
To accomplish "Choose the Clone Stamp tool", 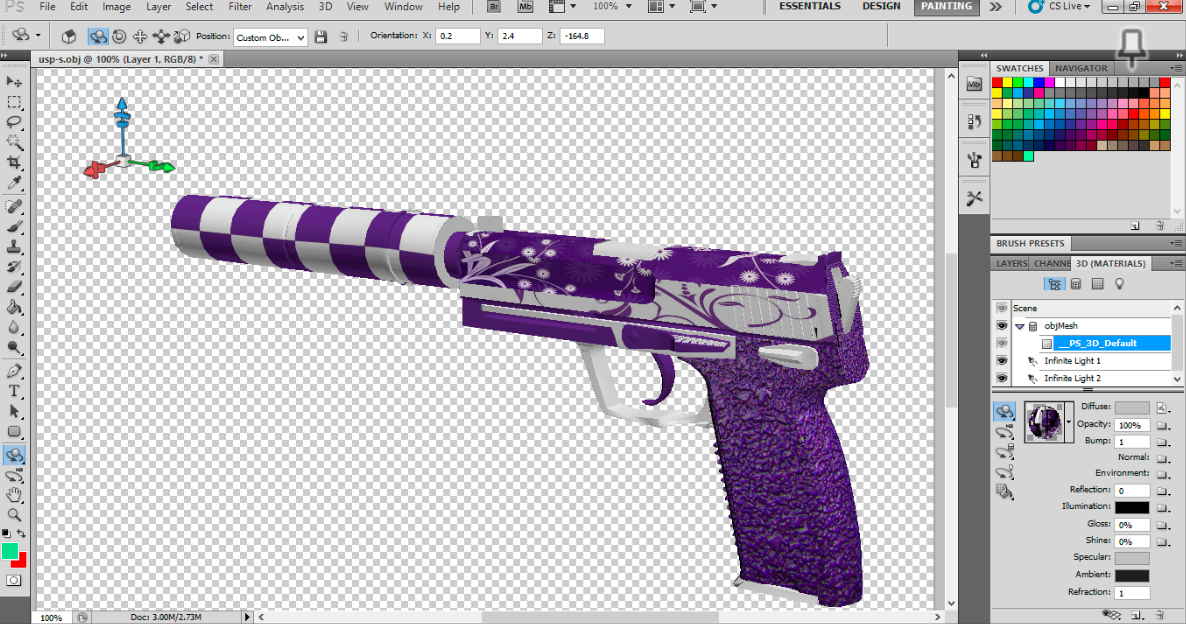I will 14,247.
